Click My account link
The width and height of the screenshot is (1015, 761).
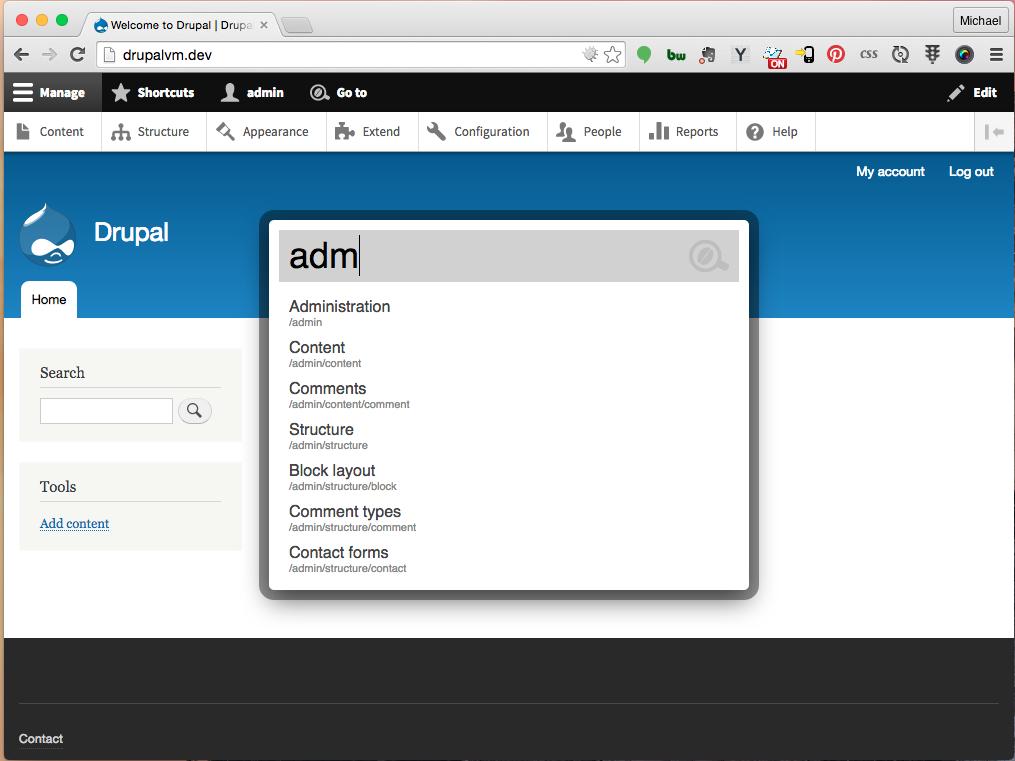click(890, 171)
